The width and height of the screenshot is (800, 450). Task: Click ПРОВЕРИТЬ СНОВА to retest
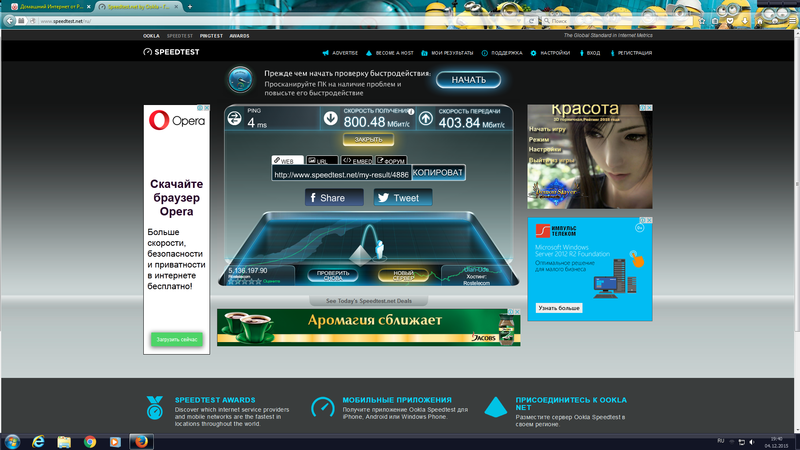[332, 274]
